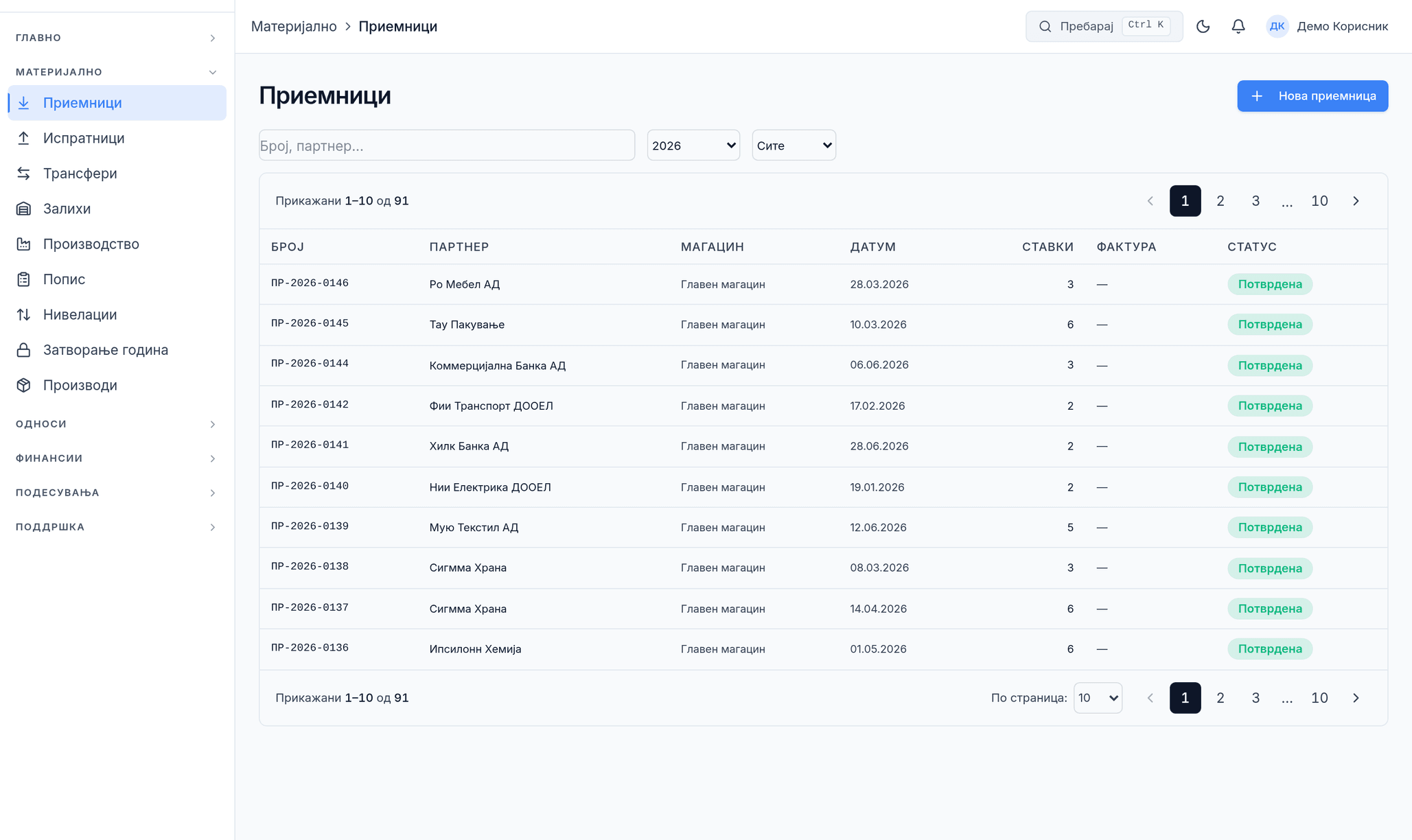Change the По страница rows-per-page selector
Viewport: 1412px width, 840px height.
tap(1098, 698)
